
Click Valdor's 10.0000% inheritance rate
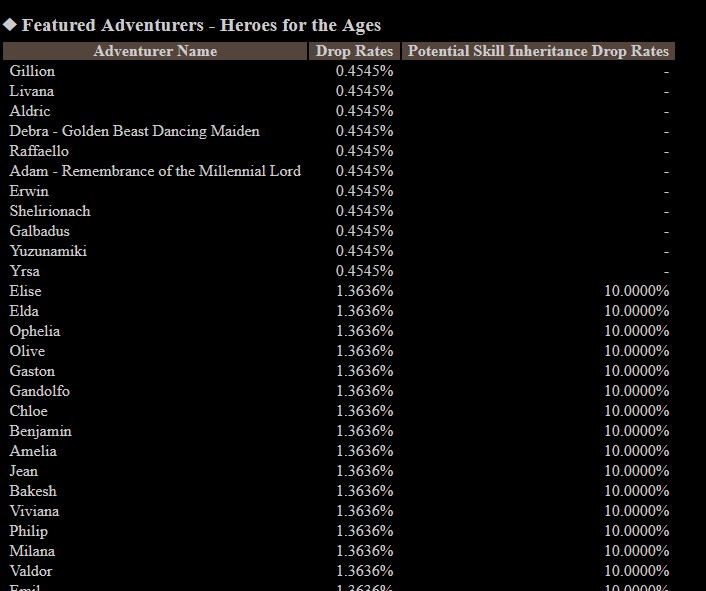[x=637, y=571]
